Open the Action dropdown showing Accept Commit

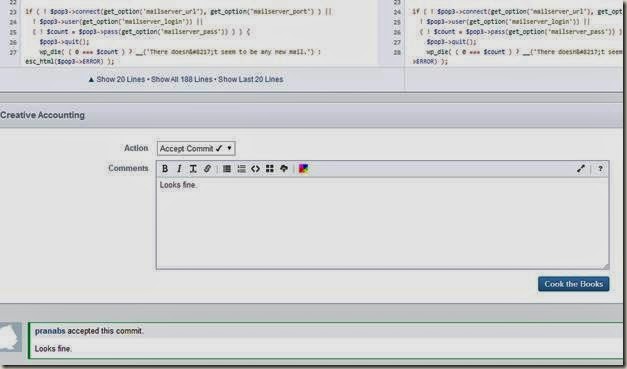point(196,148)
